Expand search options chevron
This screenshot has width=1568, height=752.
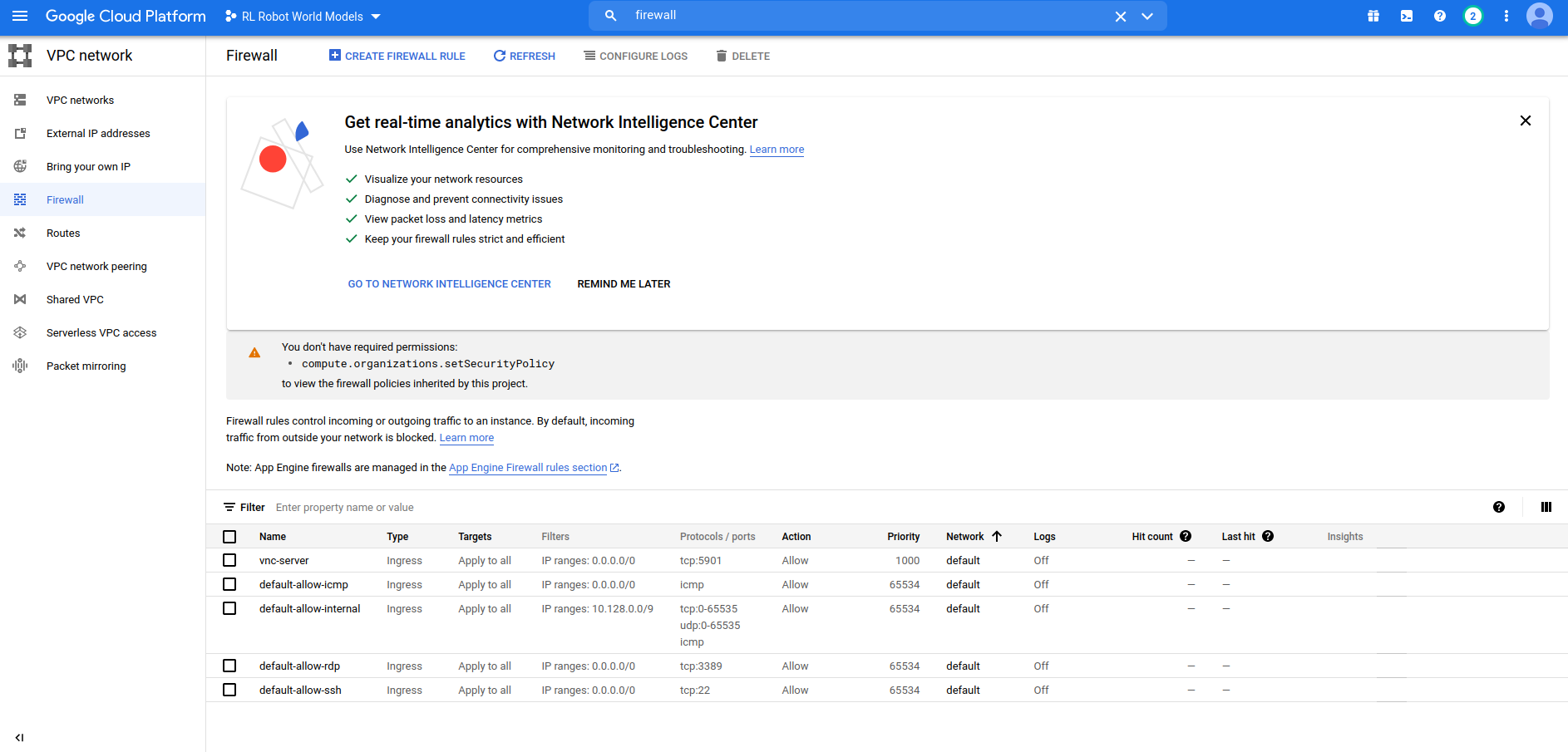point(1147,17)
